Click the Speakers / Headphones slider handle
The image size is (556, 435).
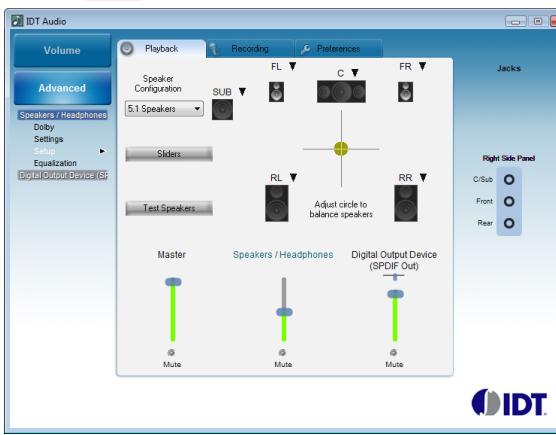(284, 312)
